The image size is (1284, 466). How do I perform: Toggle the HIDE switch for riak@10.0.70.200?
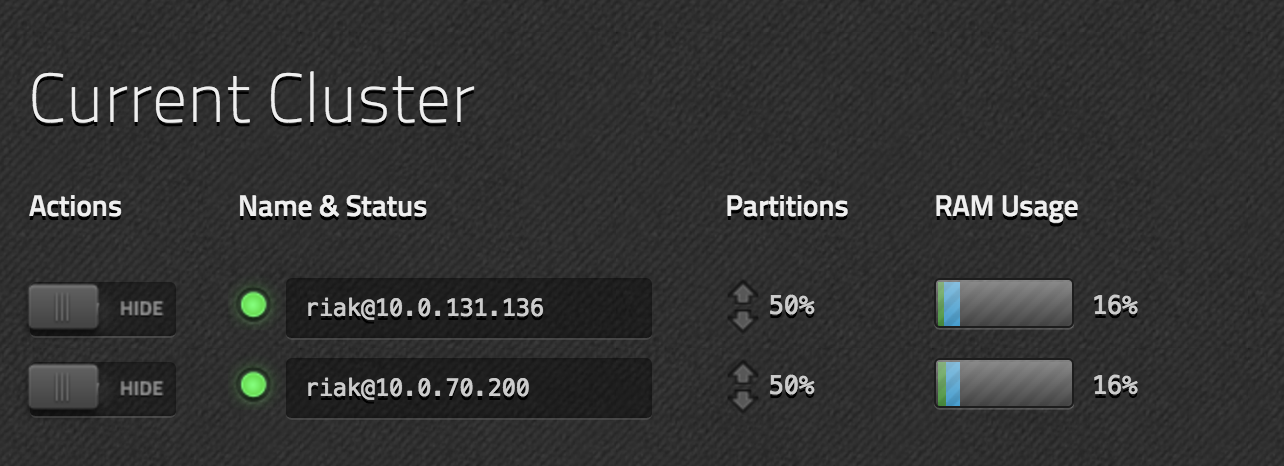[101, 387]
